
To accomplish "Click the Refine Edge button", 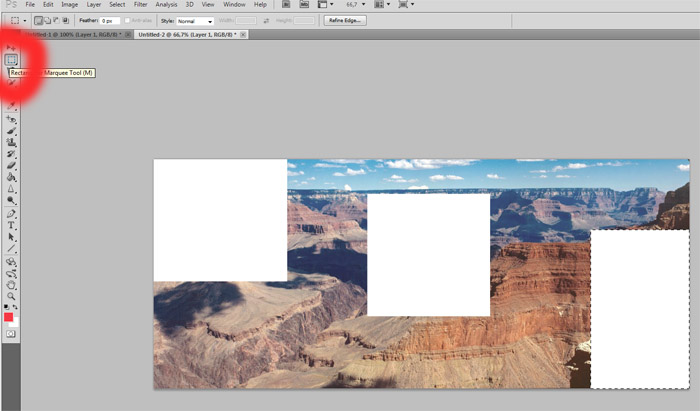I will point(345,21).
